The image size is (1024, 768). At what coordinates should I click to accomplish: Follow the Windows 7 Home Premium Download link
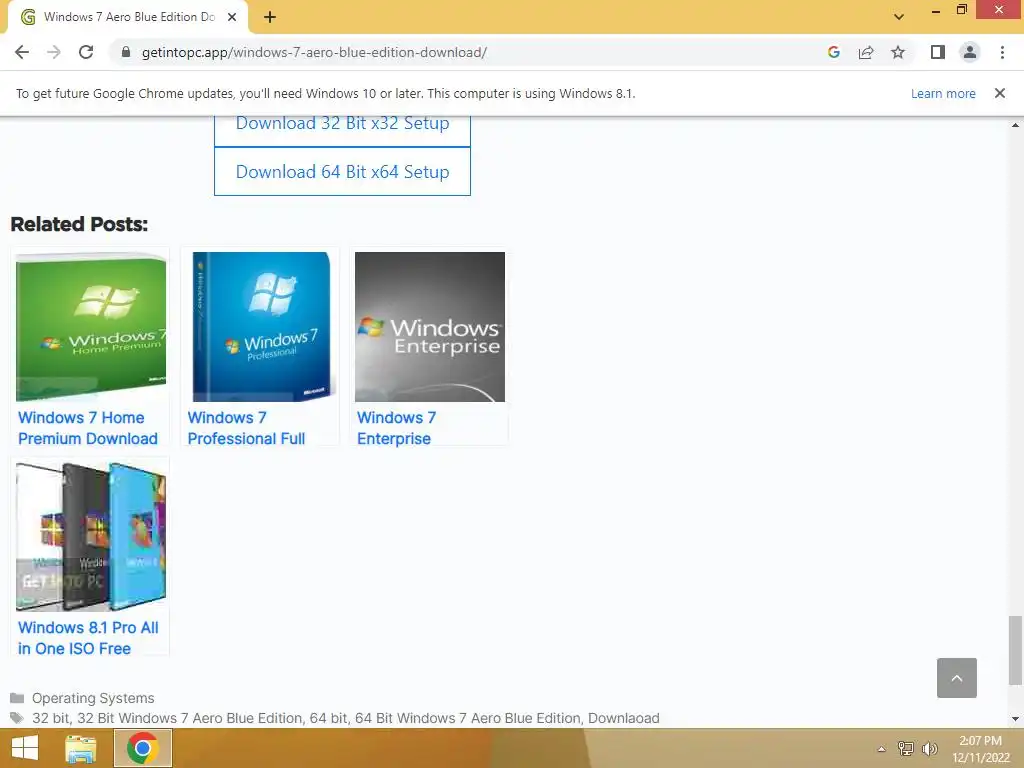[x=88, y=428]
